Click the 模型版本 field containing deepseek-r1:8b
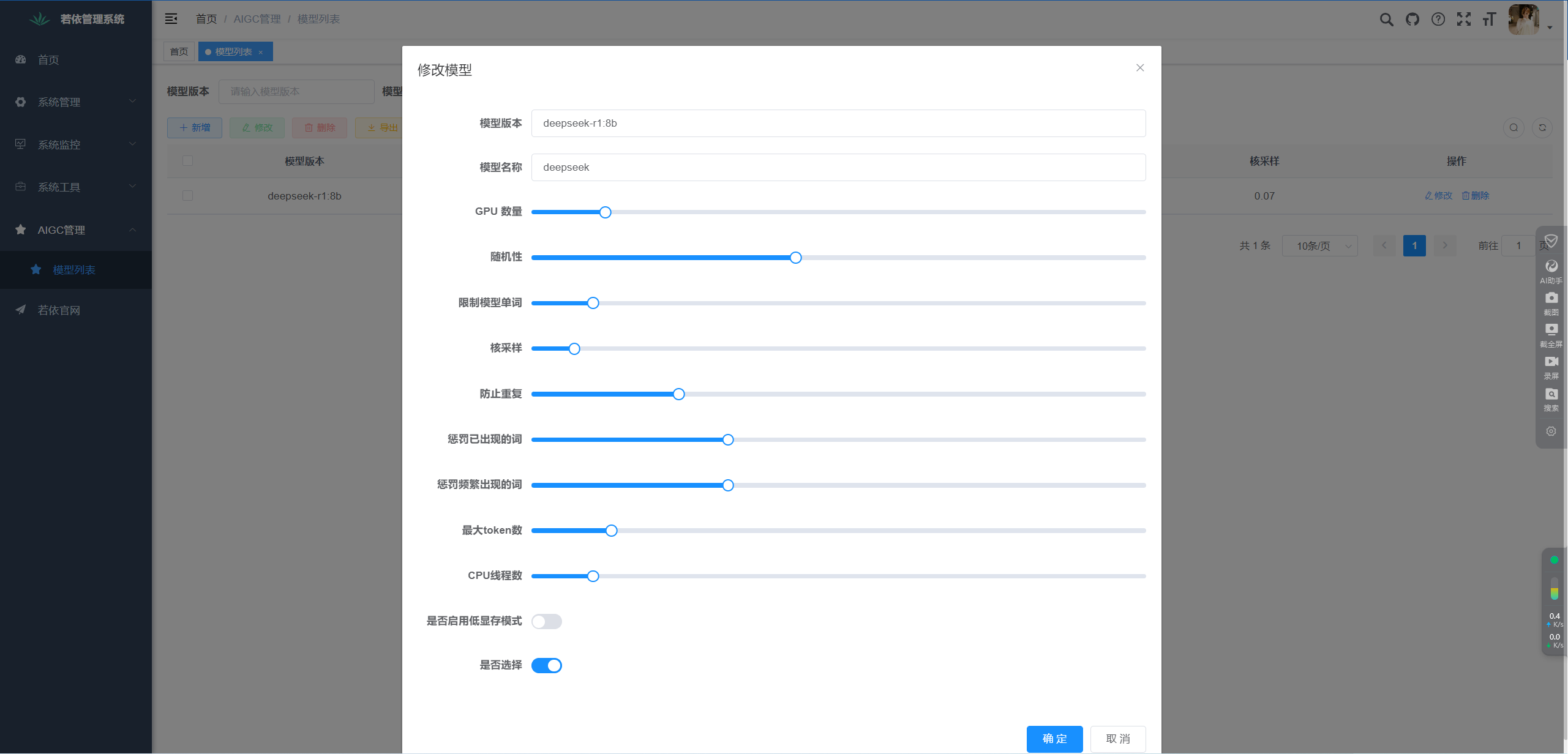This screenshot has width=1568, height=754. (x=838, y=123)
